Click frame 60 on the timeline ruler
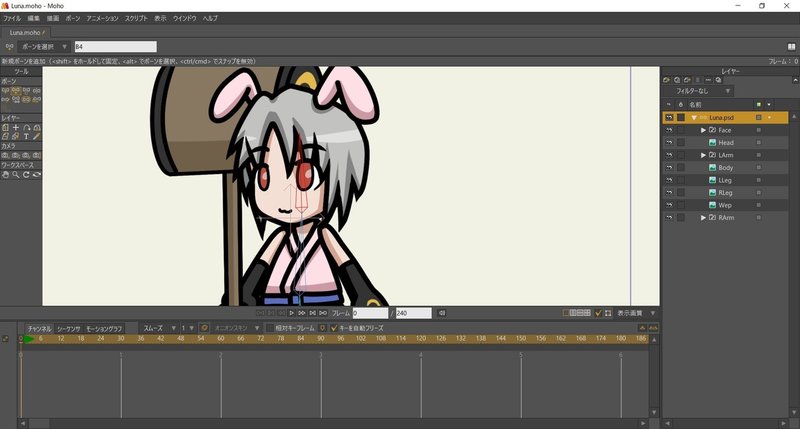The image size is (800, 429). pyautogui.click(x=220, y=339)
